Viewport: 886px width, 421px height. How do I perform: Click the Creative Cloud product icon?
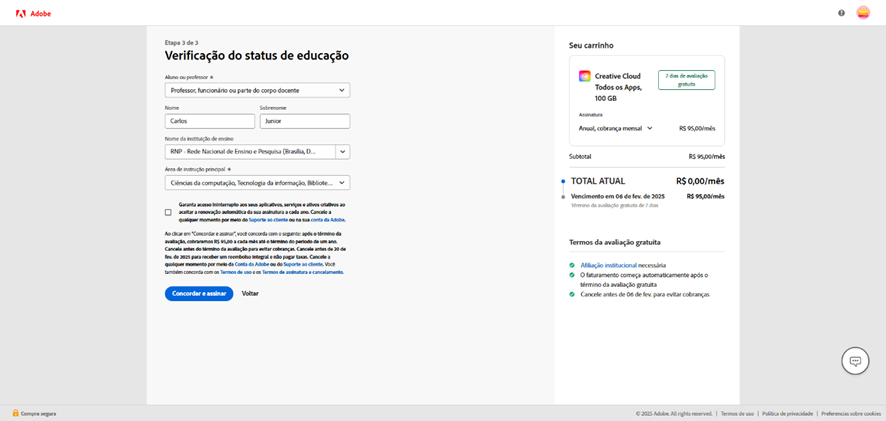tap(585, 76)
